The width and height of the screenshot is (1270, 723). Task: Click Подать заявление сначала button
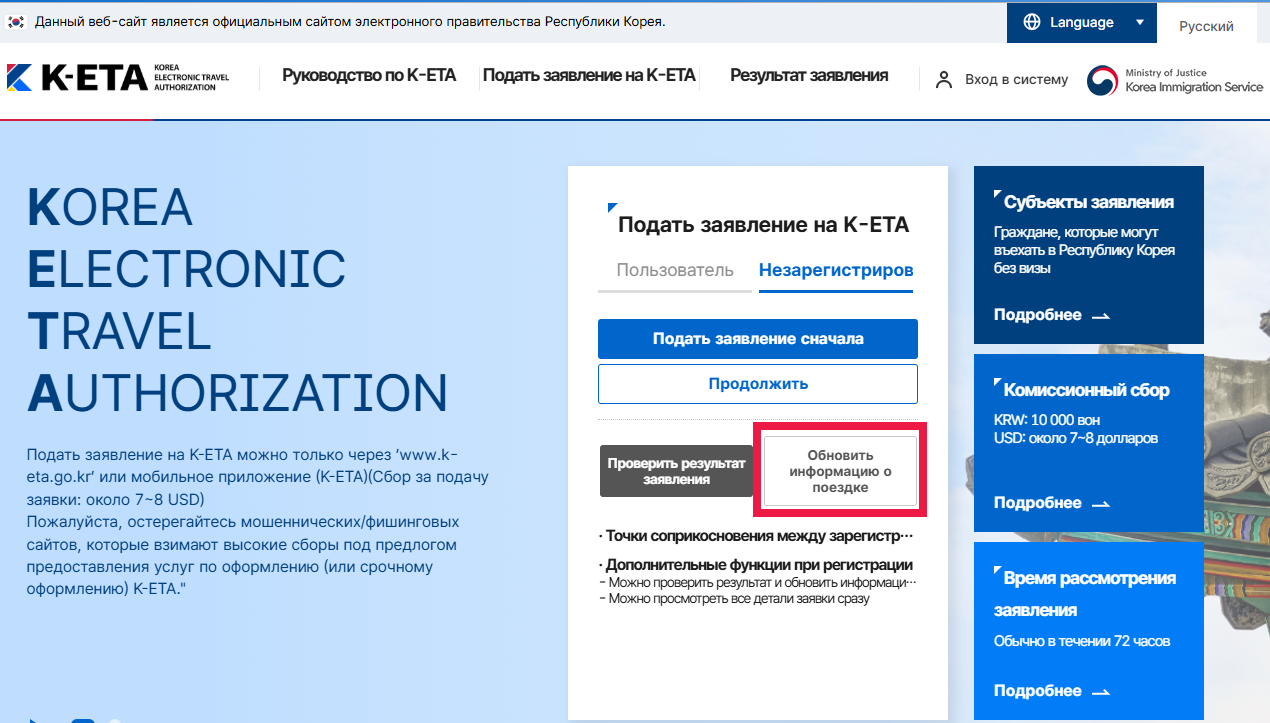pos(758,339)
